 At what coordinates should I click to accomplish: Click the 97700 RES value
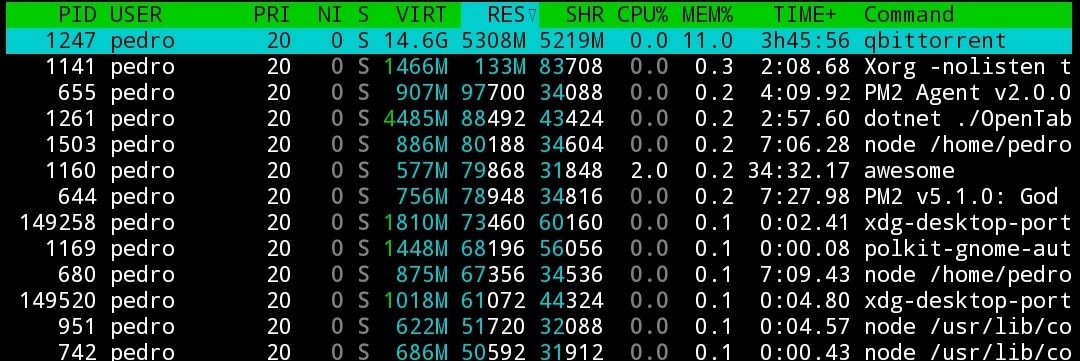(493, 92)
